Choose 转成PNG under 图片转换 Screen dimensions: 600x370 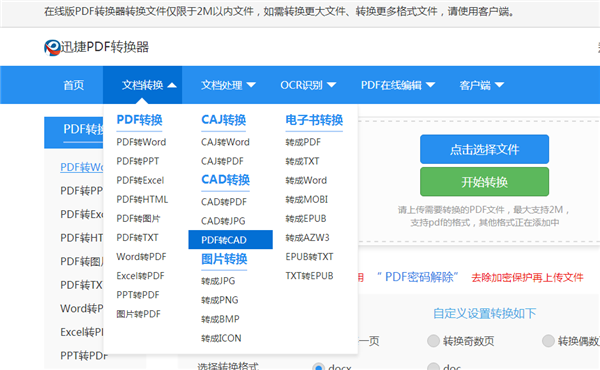(220, 300)
